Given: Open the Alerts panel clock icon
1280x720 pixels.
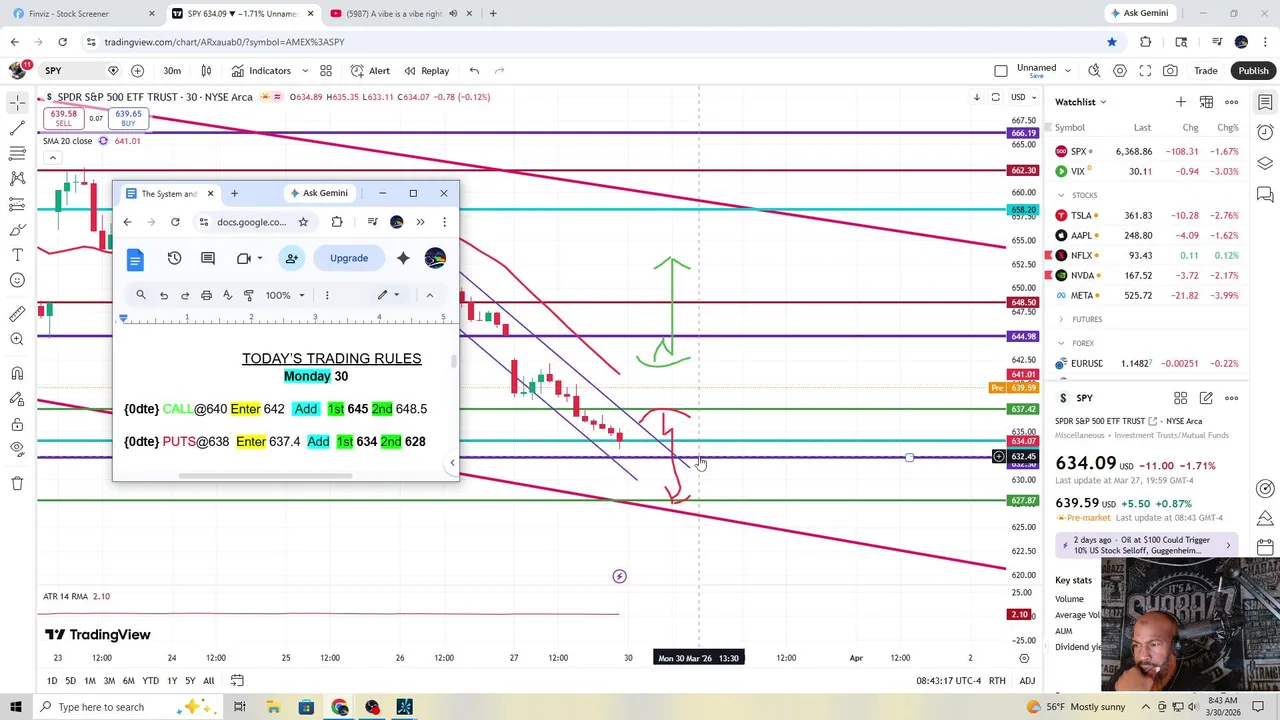Looking at the screenshot, I should tap(1265, 132).
